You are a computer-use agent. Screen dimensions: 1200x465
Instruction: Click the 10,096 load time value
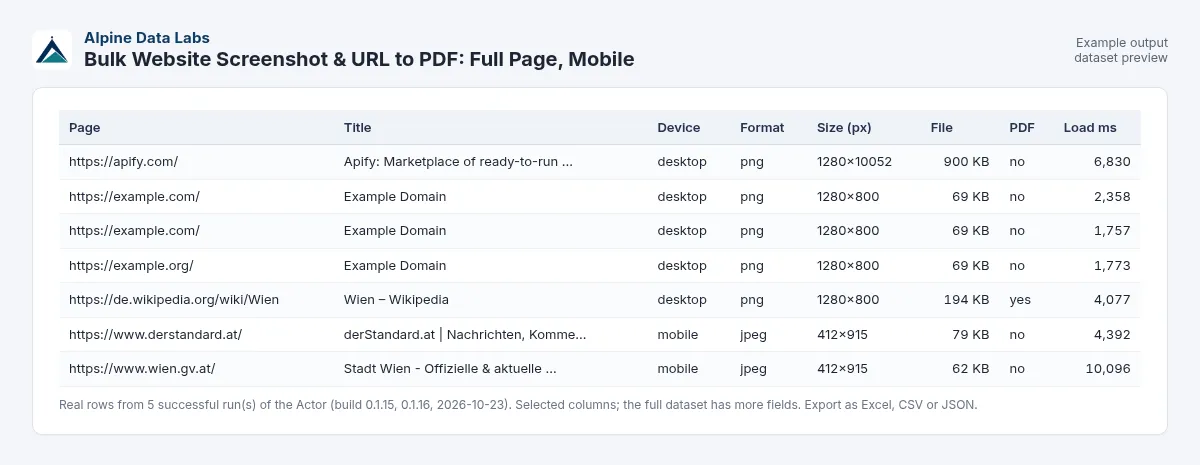point(1108,369)
